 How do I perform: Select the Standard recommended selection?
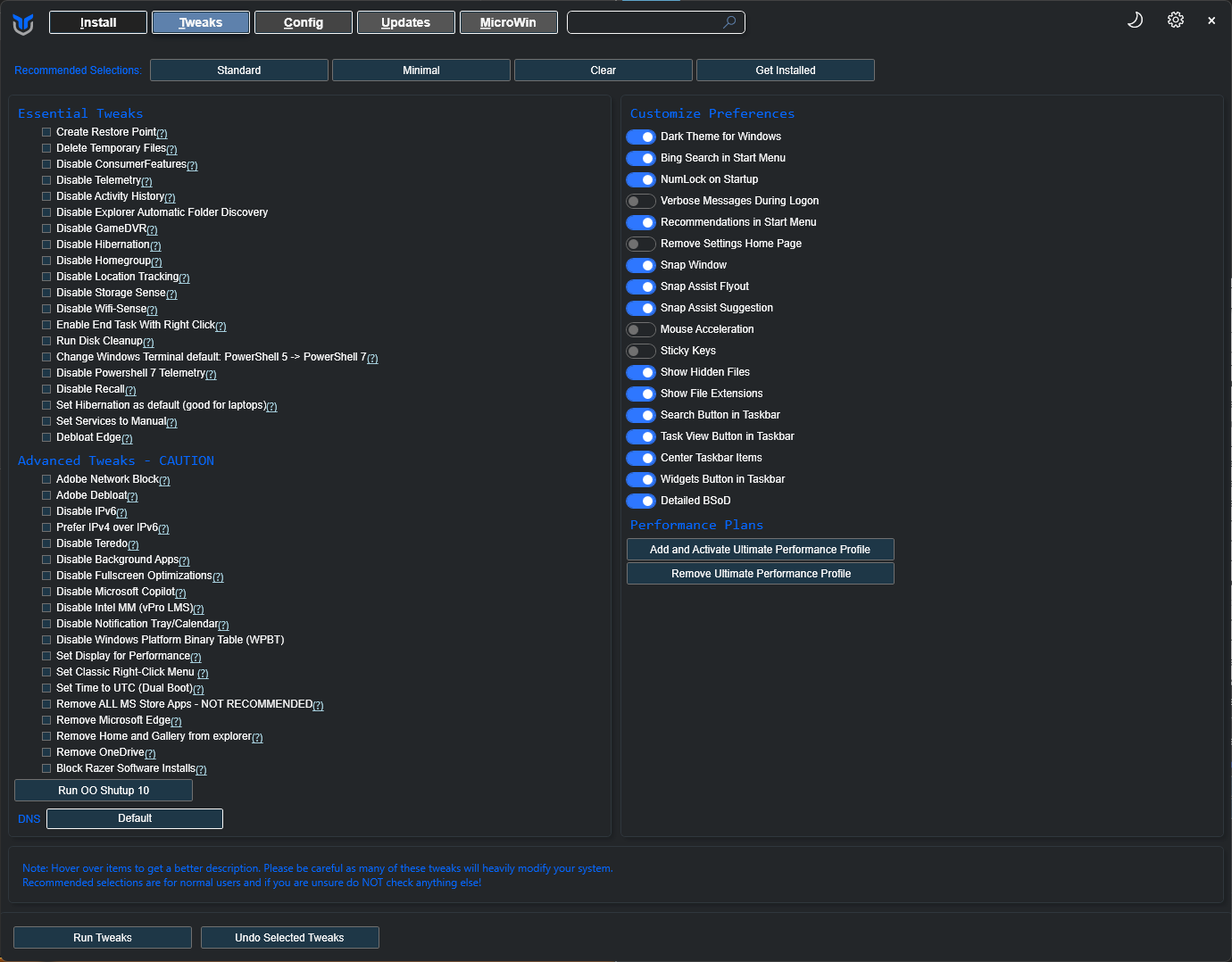239,70
